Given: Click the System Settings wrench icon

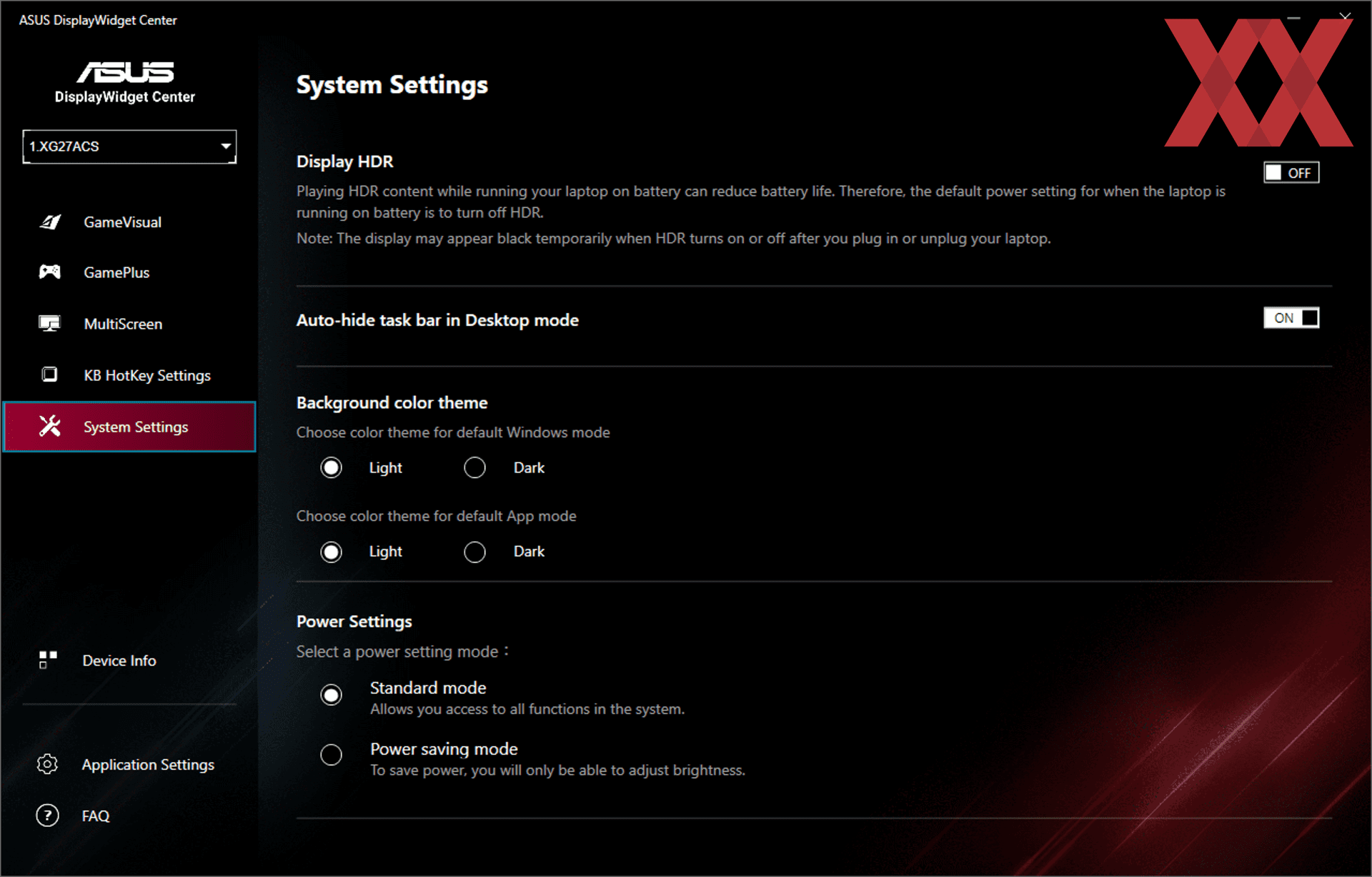Looking at the screenshot, I should point(49,426).
